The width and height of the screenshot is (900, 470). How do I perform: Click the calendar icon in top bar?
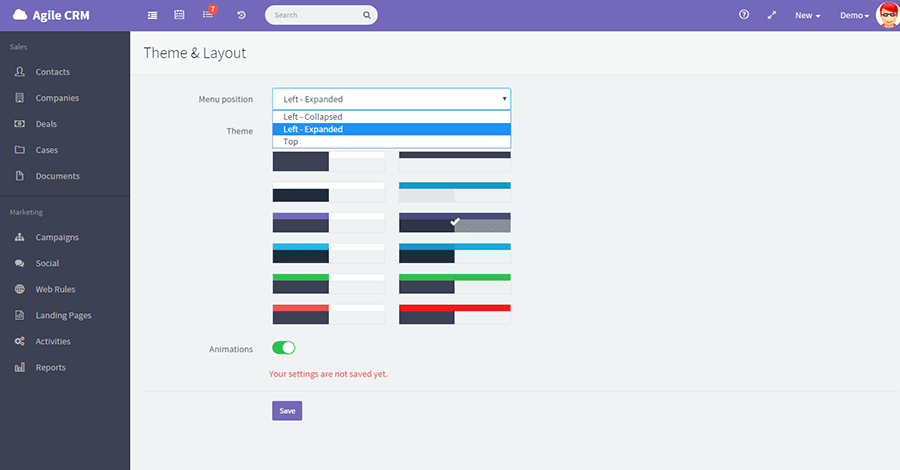179,15
